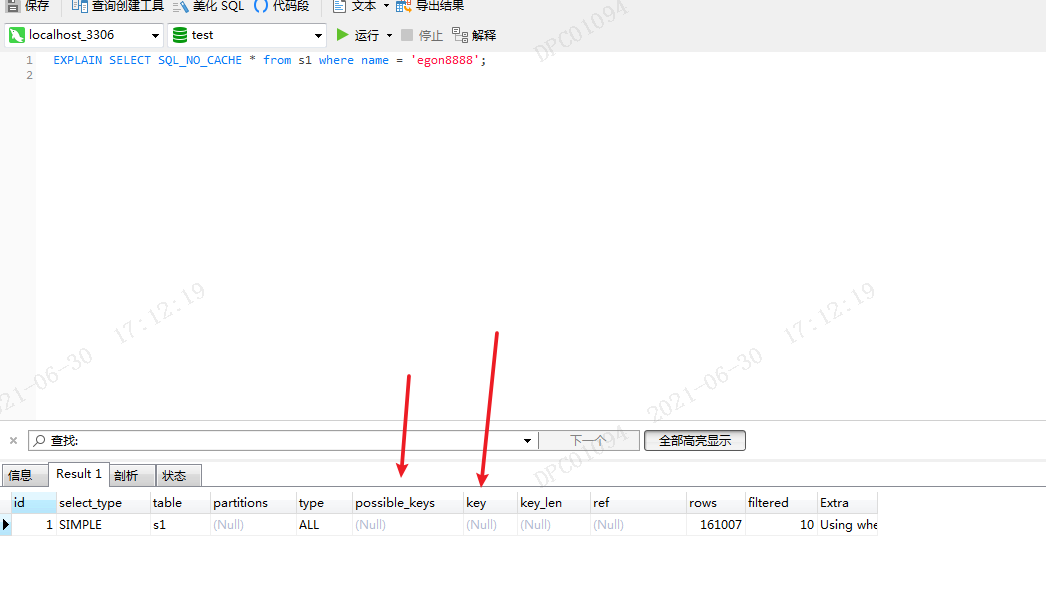Click the 'egon8888' string in the query

pyautogui.click(x=444, y=60)
